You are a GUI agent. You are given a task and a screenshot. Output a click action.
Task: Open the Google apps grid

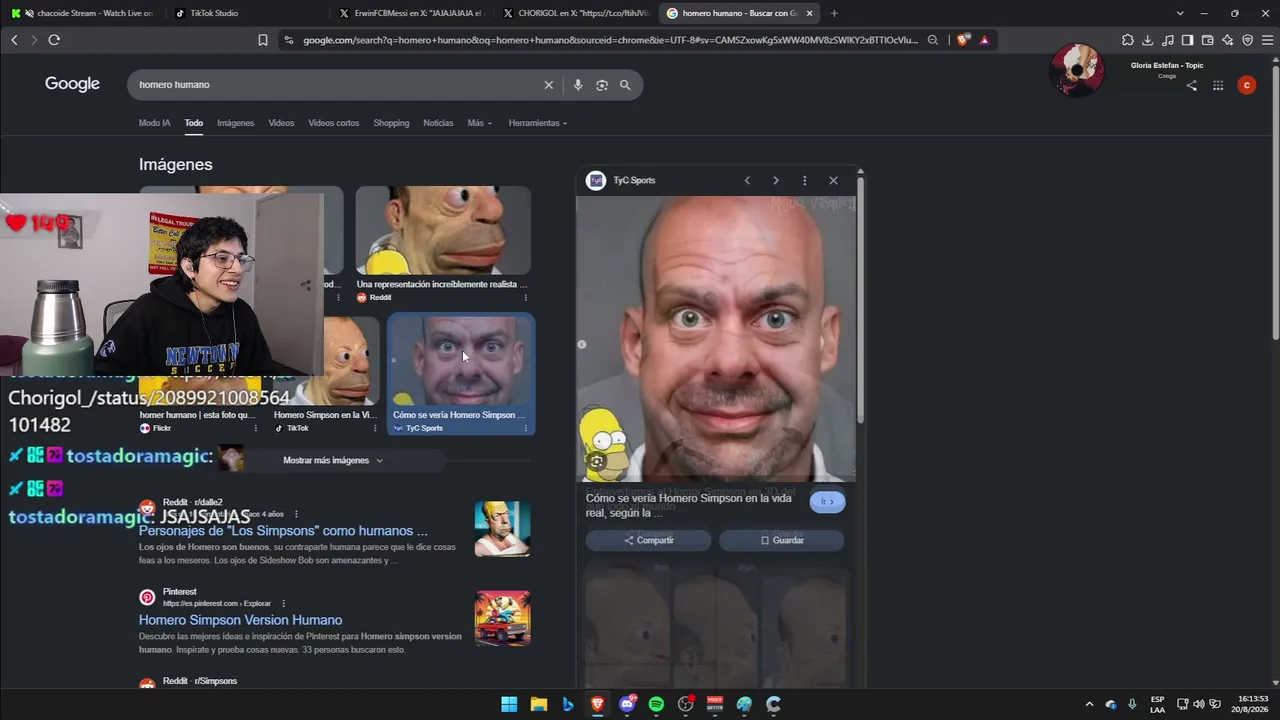click(1218, 86)
